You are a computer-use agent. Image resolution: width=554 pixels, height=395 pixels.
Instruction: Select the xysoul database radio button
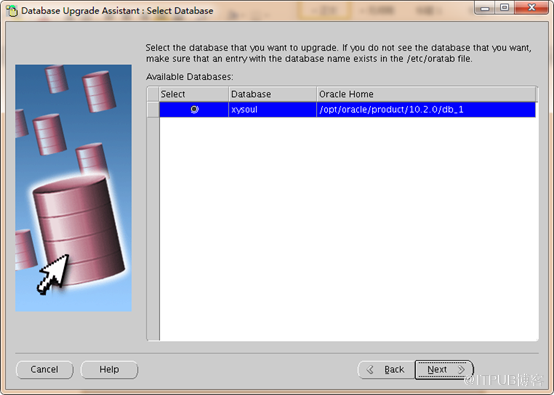(195, 110)
